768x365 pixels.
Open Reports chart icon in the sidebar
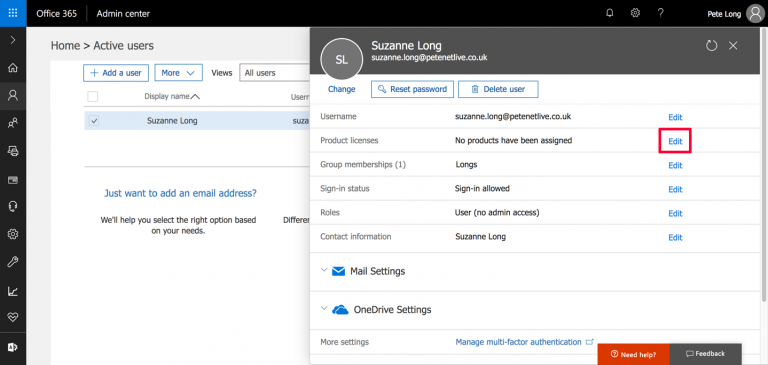tap(13, 291)
